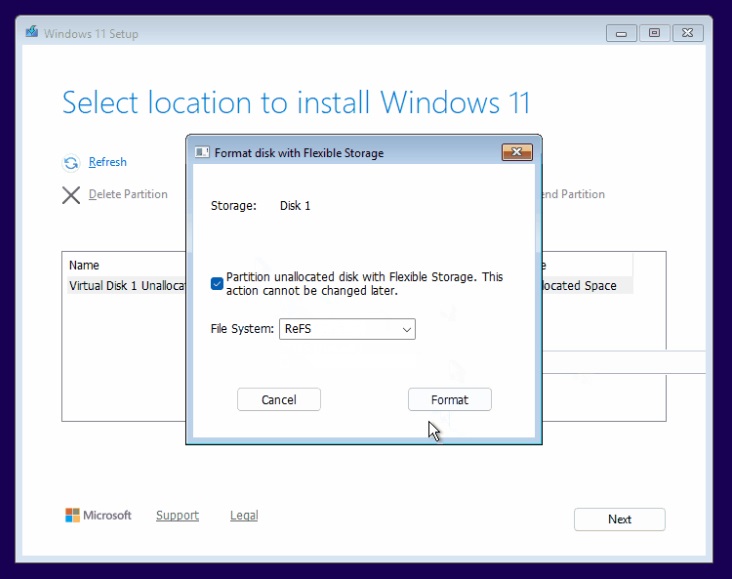
Task: Minimize the Windows 11 Setup window
Action: click(x=621, y=33)
